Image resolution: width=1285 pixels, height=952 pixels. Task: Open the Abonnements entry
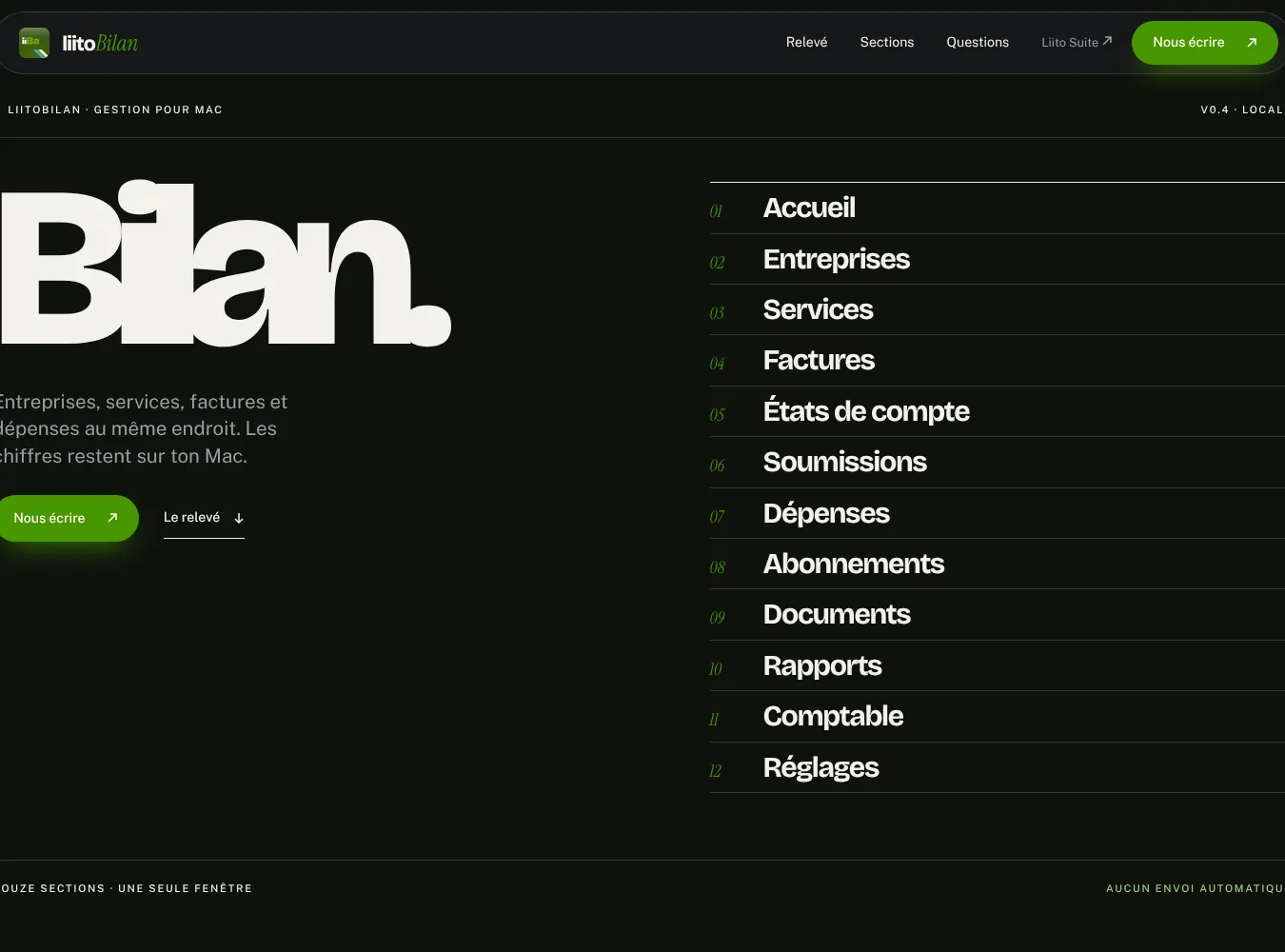pyautogui.click(x=998, y=564)
